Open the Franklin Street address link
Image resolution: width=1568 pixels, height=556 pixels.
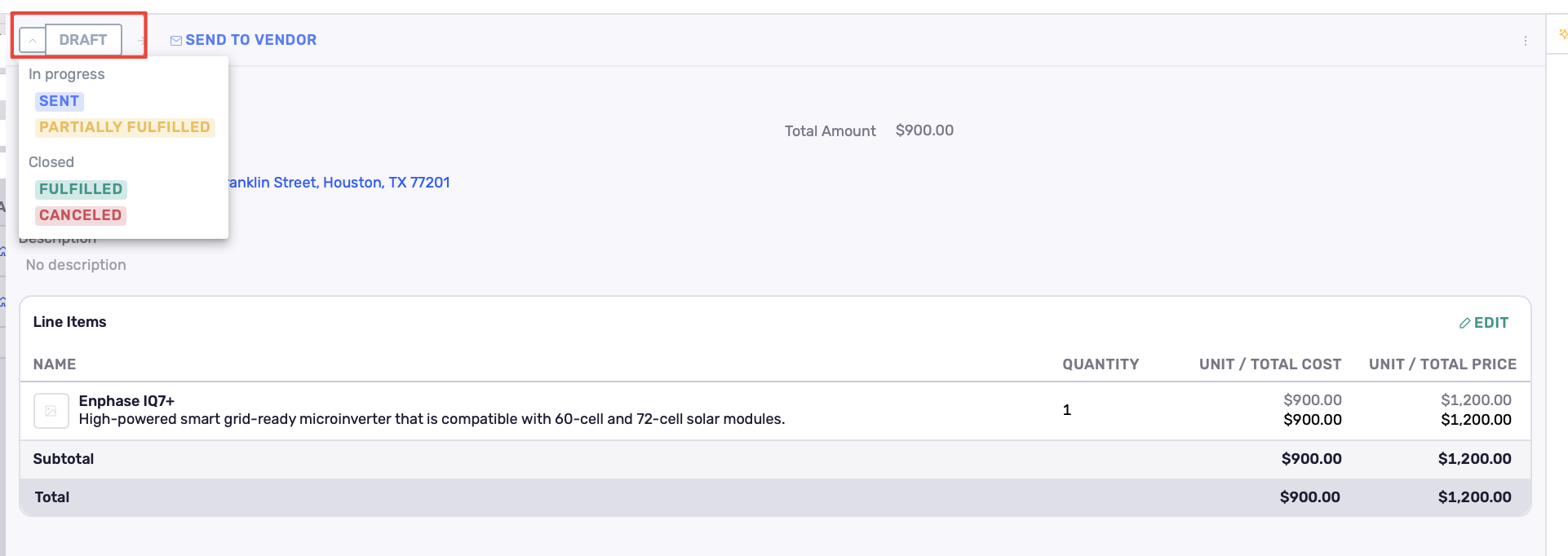[338, 183]
